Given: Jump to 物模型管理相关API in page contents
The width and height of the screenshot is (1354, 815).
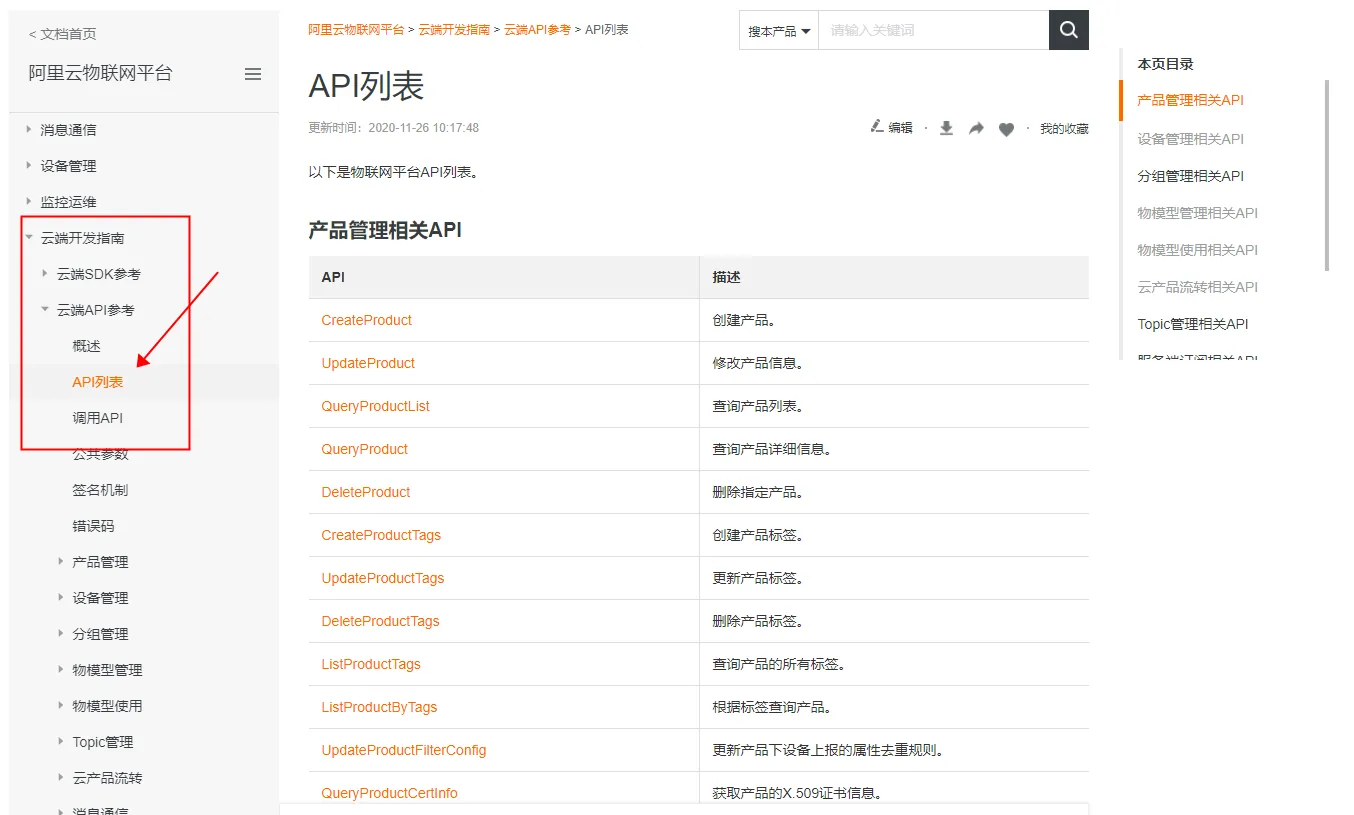Looking at the screenshot, I should click(x=1198, y=213).
